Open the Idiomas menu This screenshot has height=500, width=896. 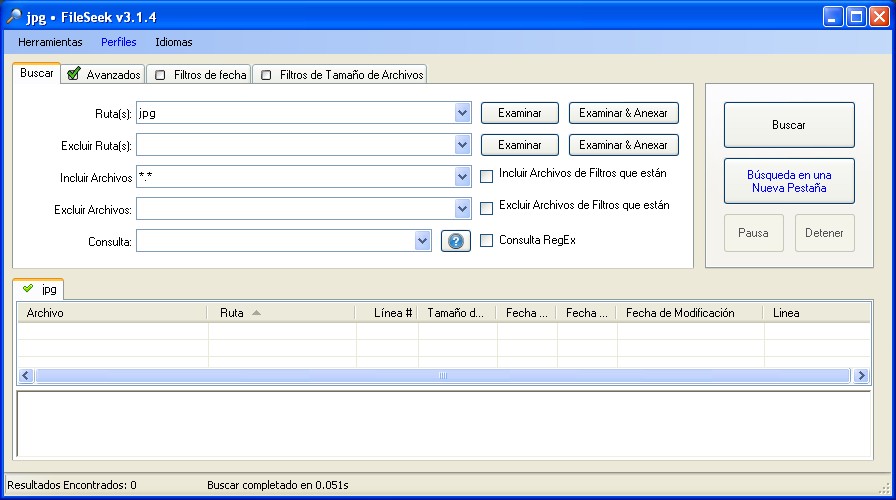pos(174,42)
